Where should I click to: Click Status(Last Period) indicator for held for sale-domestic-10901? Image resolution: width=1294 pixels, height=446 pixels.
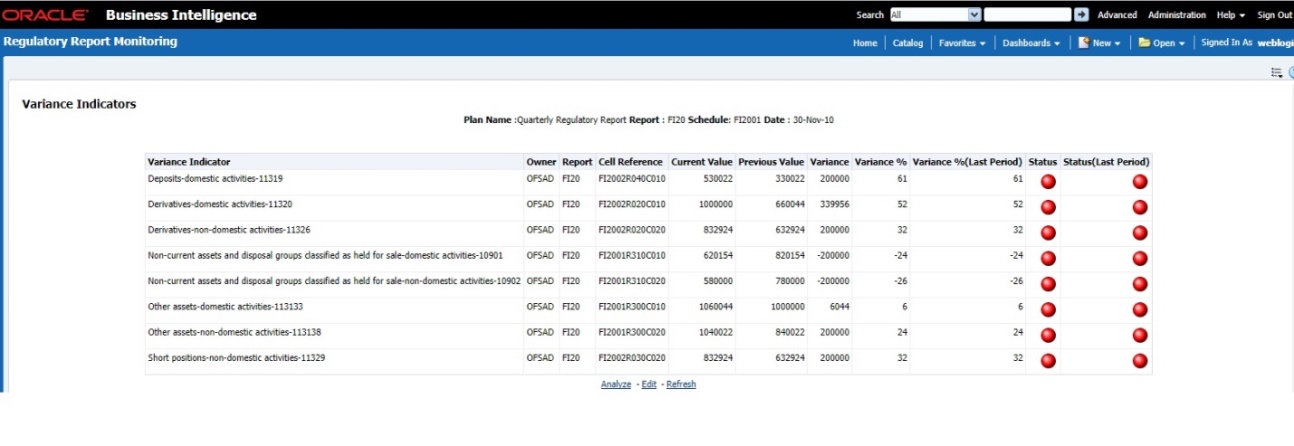[1140, 258]
